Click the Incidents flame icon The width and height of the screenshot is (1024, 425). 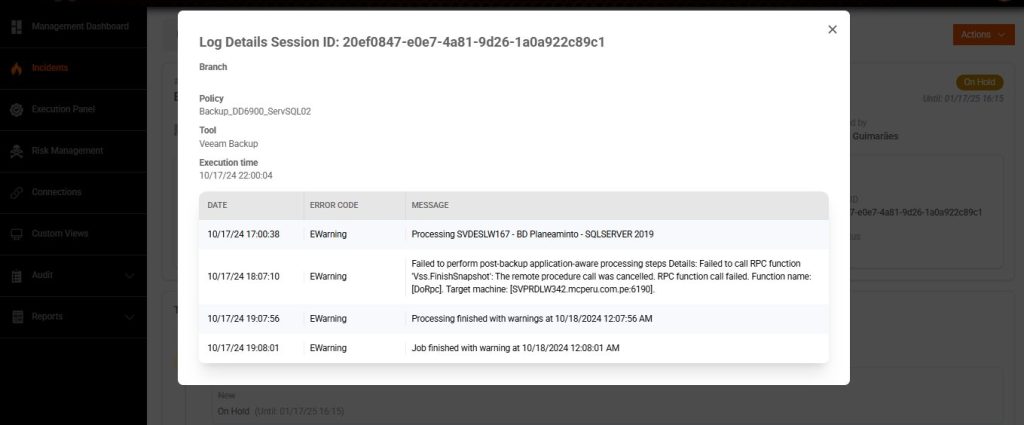point(16,68)
